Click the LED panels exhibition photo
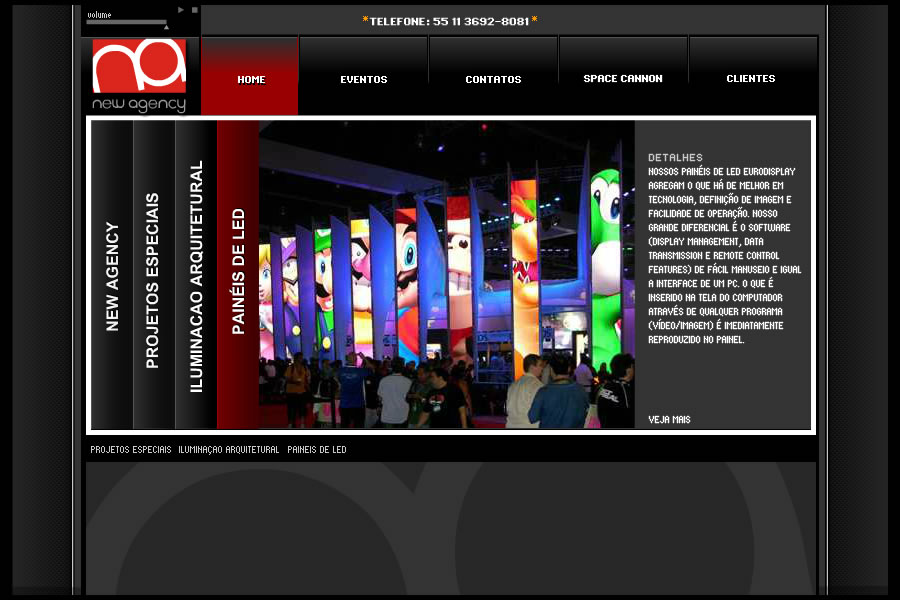This screenshot has height=600, width=900. 447,274
